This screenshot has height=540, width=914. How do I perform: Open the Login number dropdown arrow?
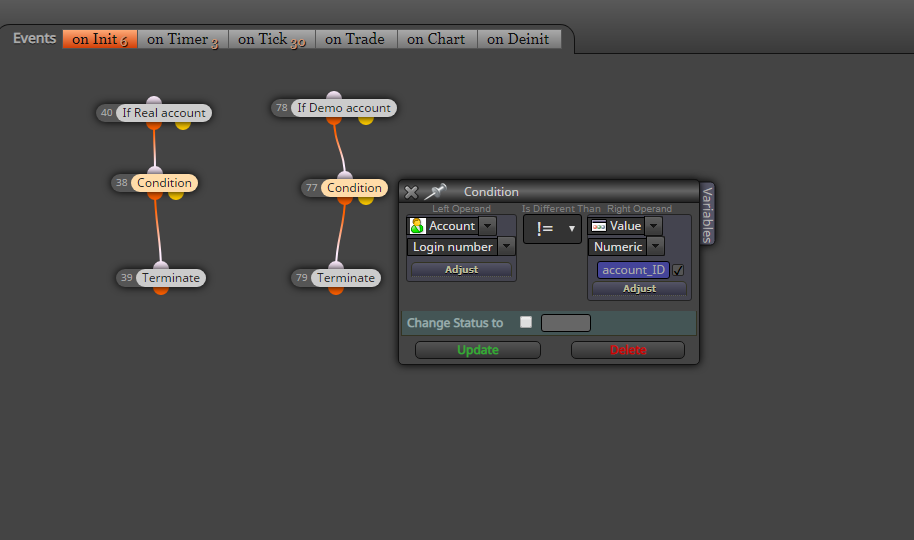(x=507, y=247)
